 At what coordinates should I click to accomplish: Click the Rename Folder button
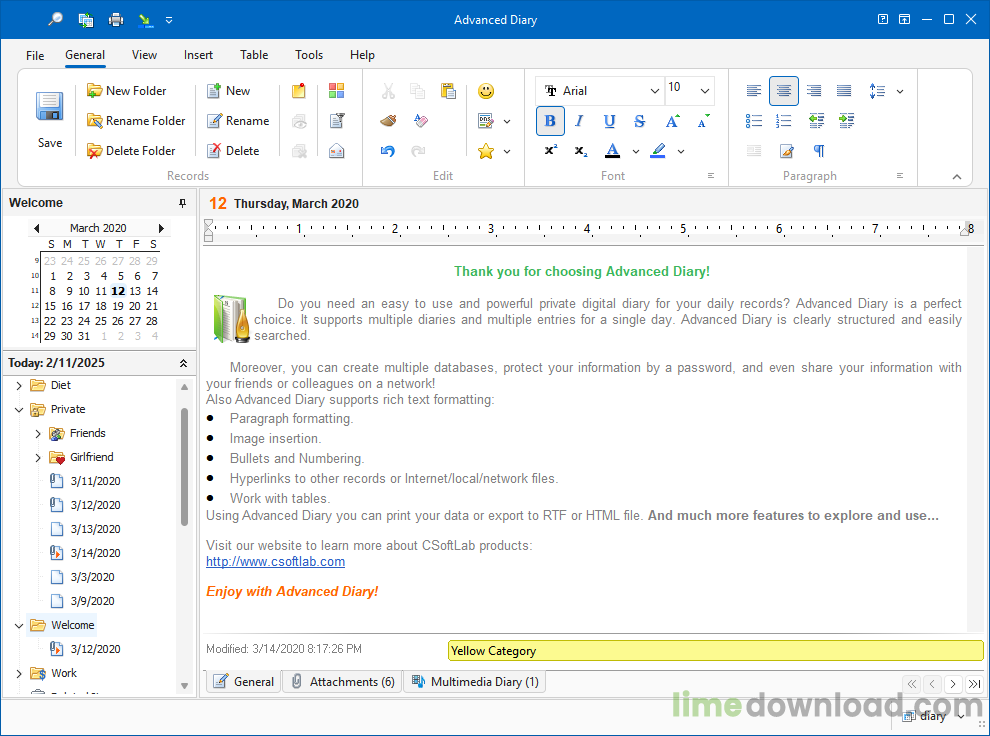click(136, 121)
